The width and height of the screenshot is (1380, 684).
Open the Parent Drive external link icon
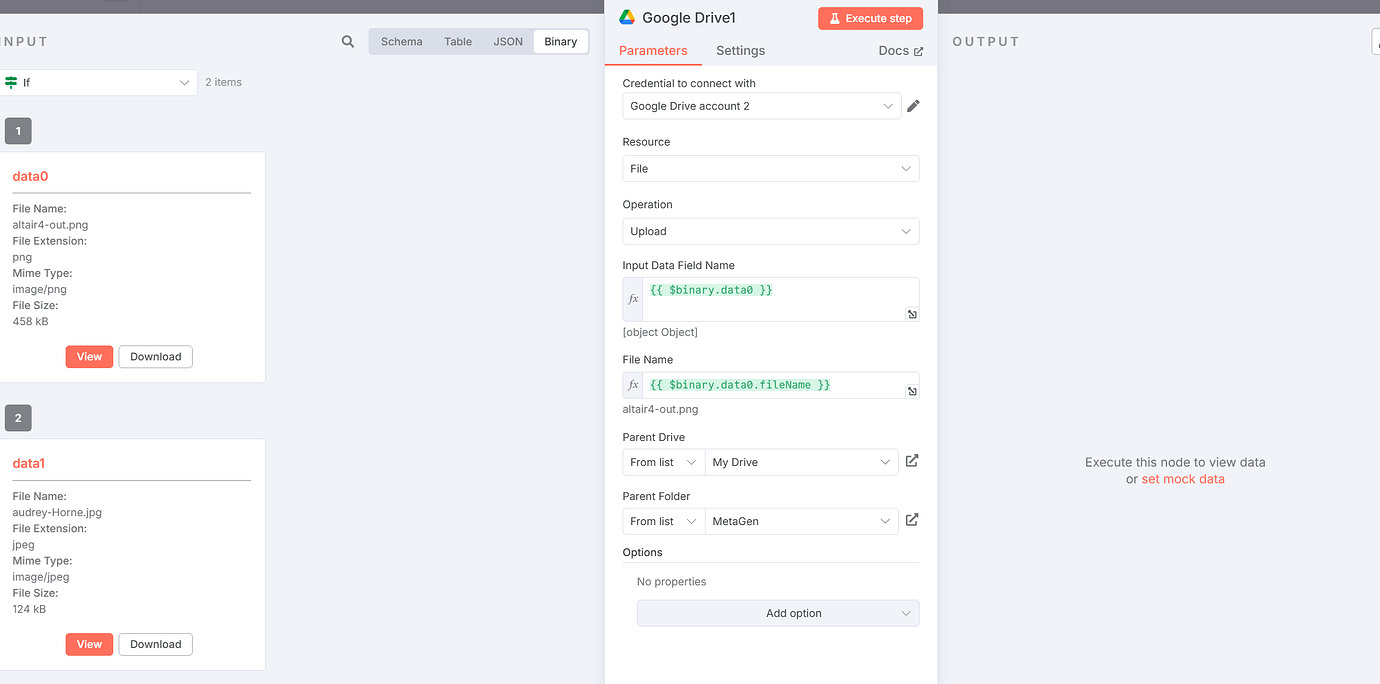point(912,461)
